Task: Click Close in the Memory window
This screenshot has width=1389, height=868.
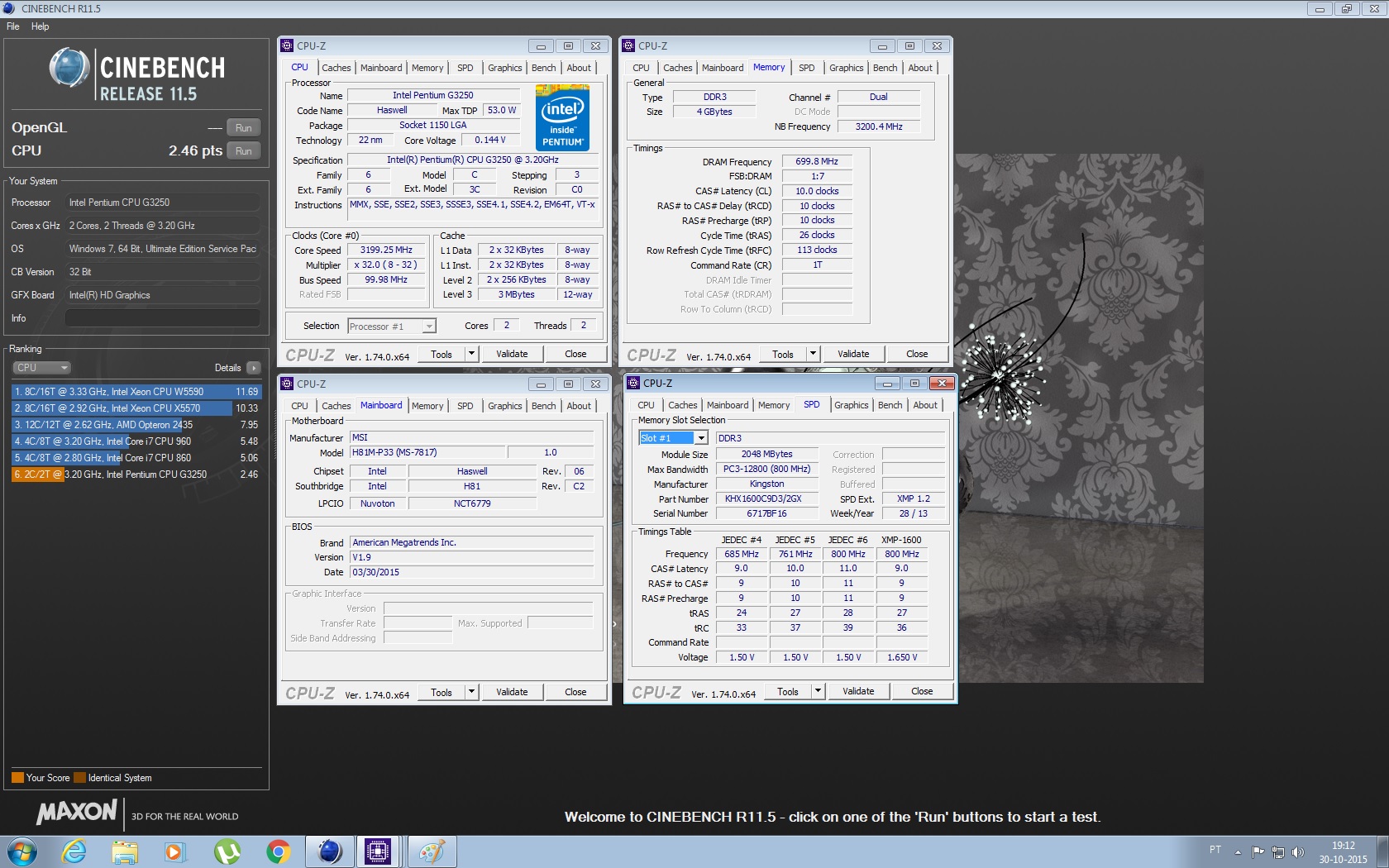Action: click(917, 354)
